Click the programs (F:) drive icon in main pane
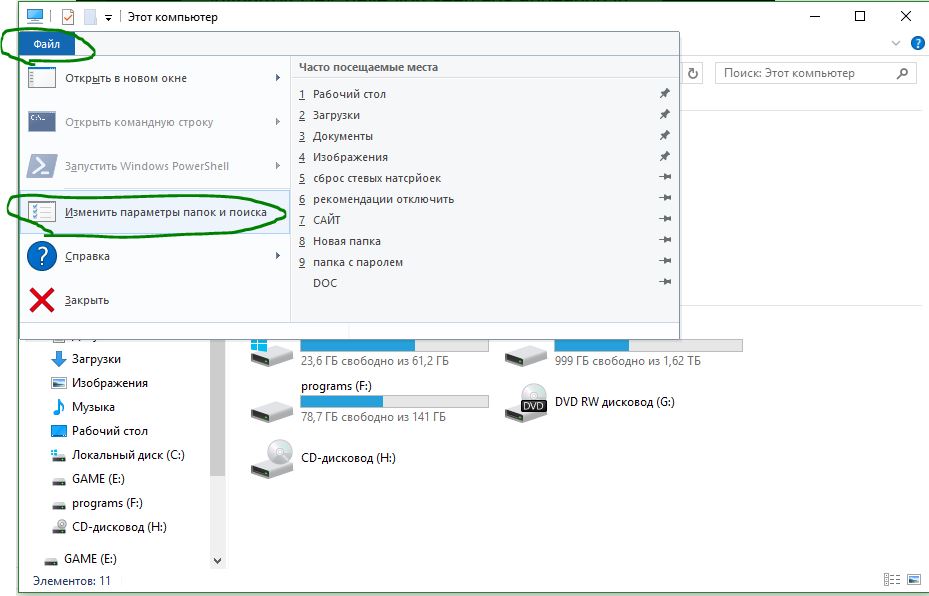929x596 pixels. [272, 410]
